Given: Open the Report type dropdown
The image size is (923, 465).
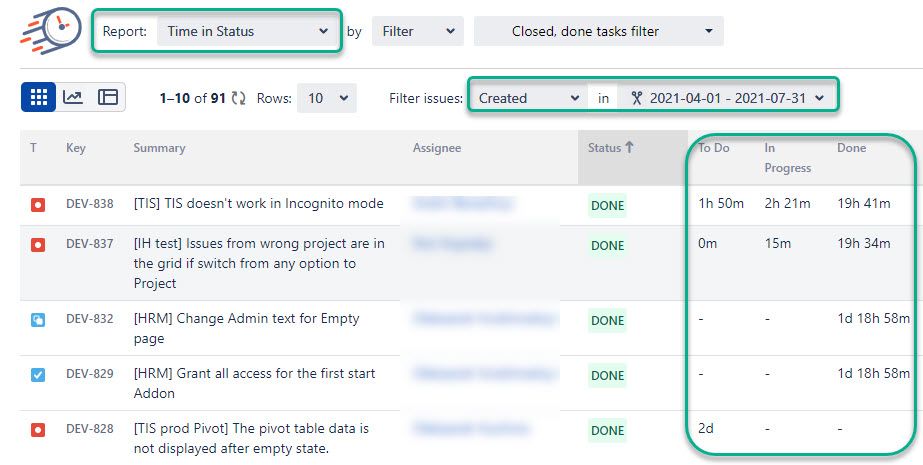Looking at the screenshot, I should pos(247,31).
